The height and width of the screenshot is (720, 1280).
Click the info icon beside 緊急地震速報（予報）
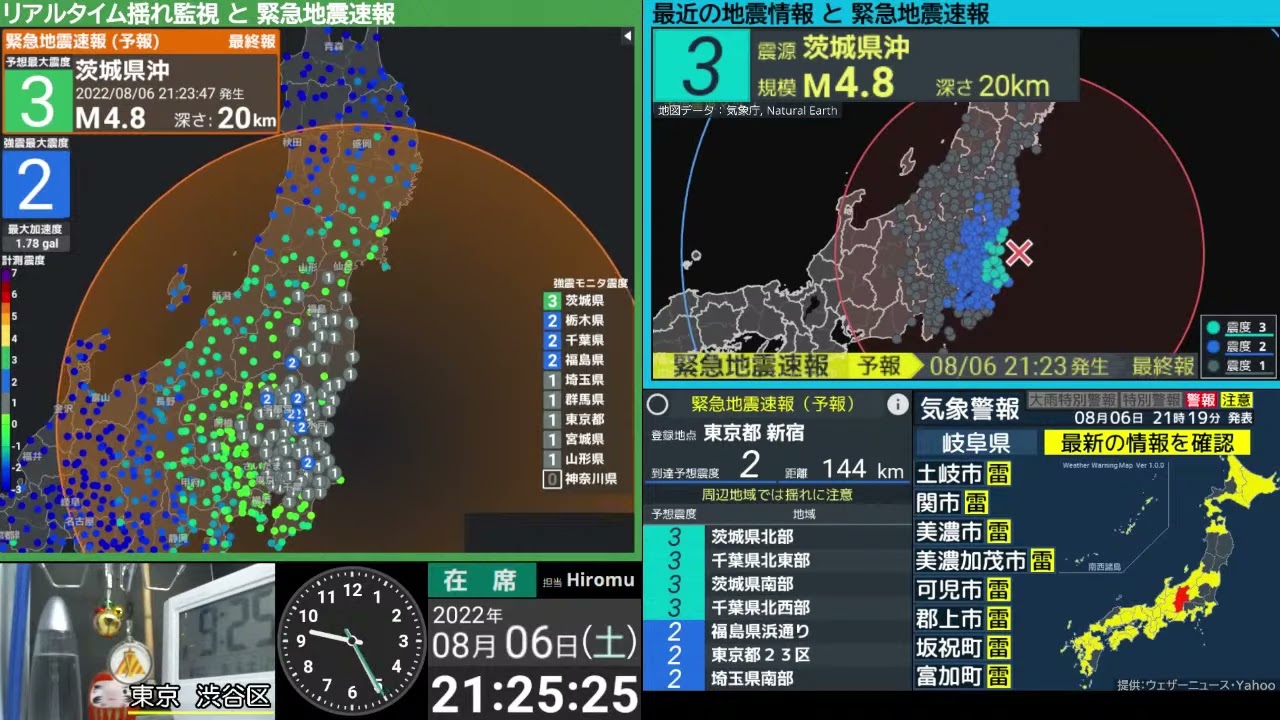[897, 405]
